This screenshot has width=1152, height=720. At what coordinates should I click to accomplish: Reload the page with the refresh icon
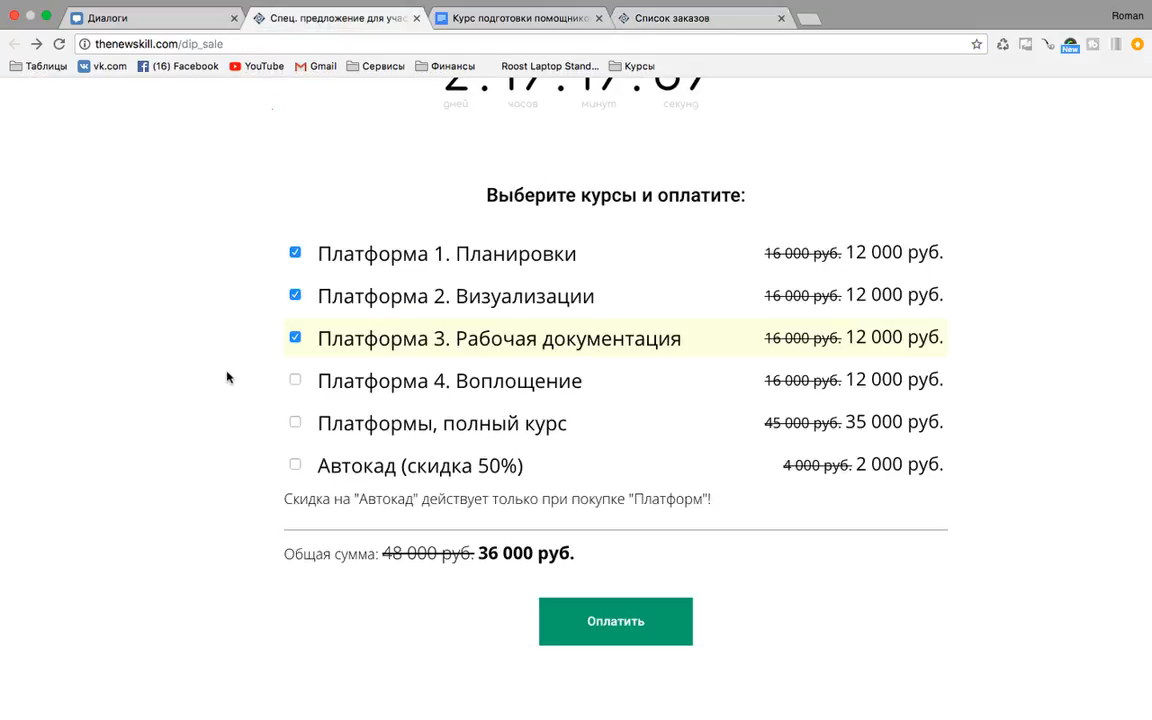(59, 44)
